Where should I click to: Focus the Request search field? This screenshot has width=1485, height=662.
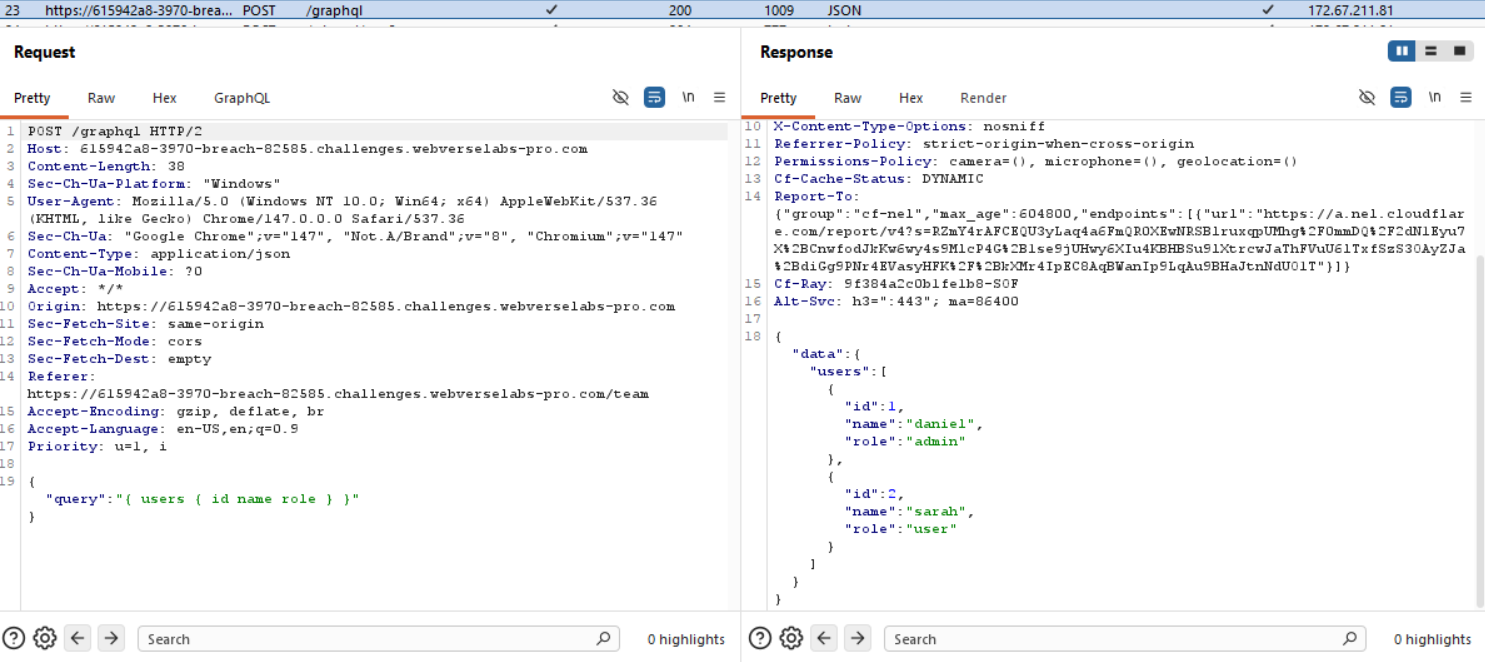378,639
